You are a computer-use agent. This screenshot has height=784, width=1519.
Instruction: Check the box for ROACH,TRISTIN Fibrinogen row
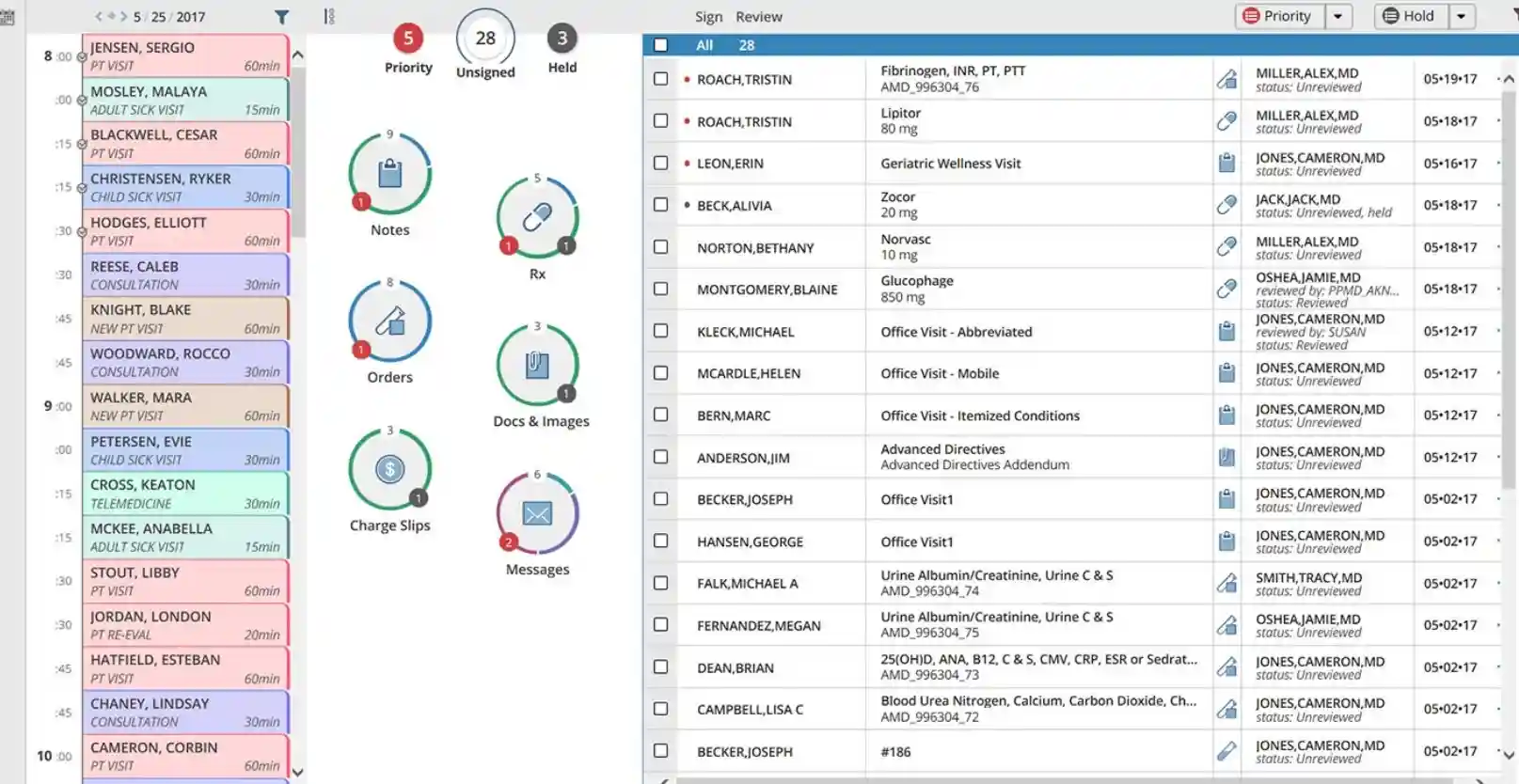coord(660,79)
